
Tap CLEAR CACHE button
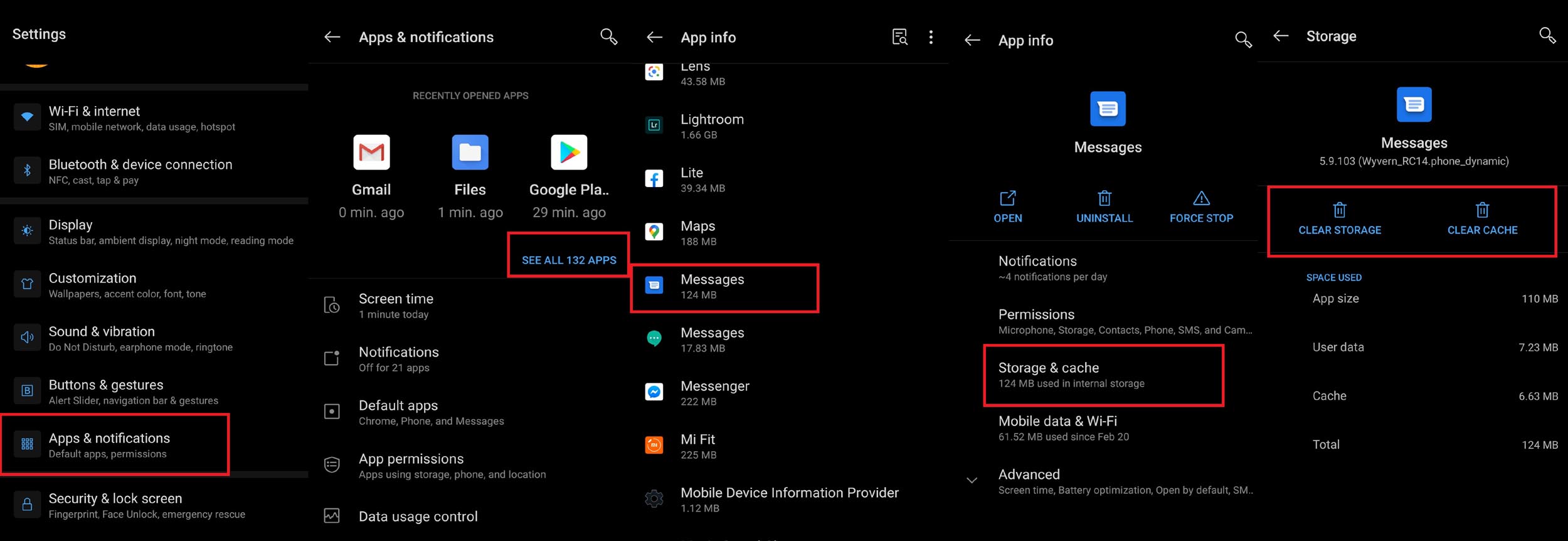click(x=1482, y=219)
